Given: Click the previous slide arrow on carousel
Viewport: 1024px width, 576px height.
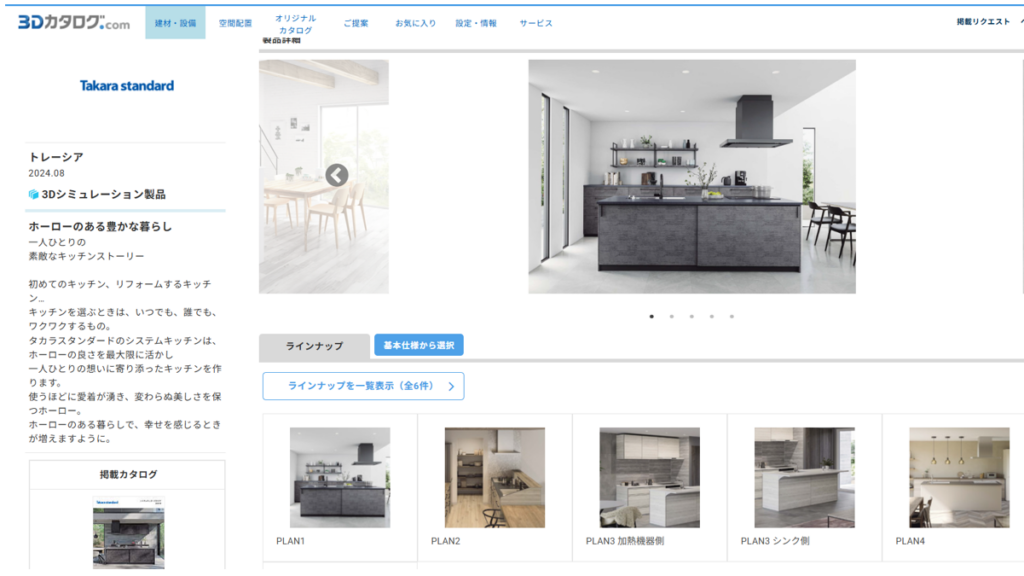Looking at the screenshot, I should [337, 175].
